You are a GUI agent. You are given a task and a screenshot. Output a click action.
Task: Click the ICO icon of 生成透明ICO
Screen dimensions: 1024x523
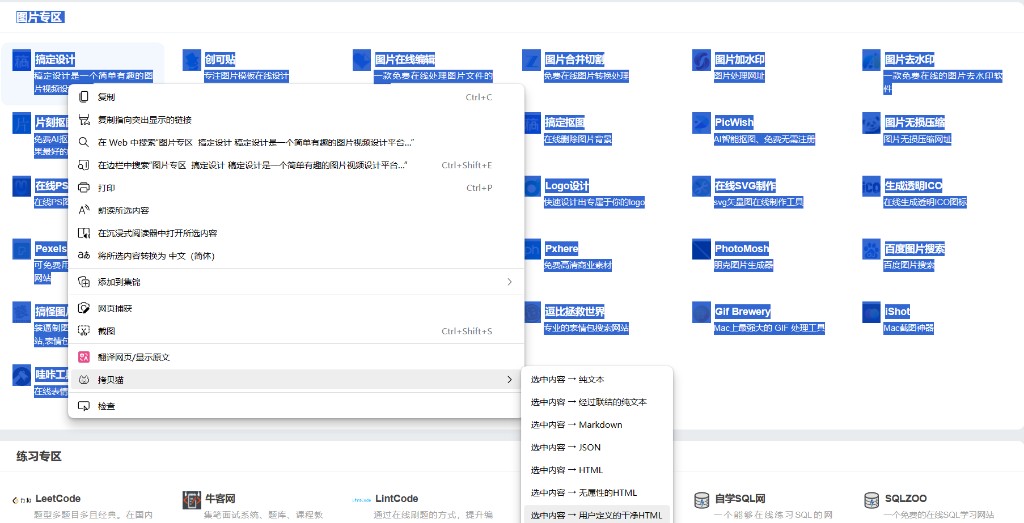[x=871, y=186]
